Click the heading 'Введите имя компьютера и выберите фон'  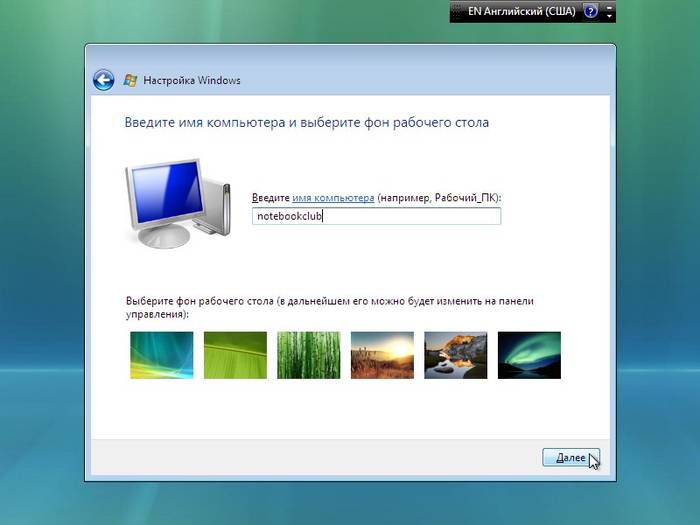click(x=307, y=123)
